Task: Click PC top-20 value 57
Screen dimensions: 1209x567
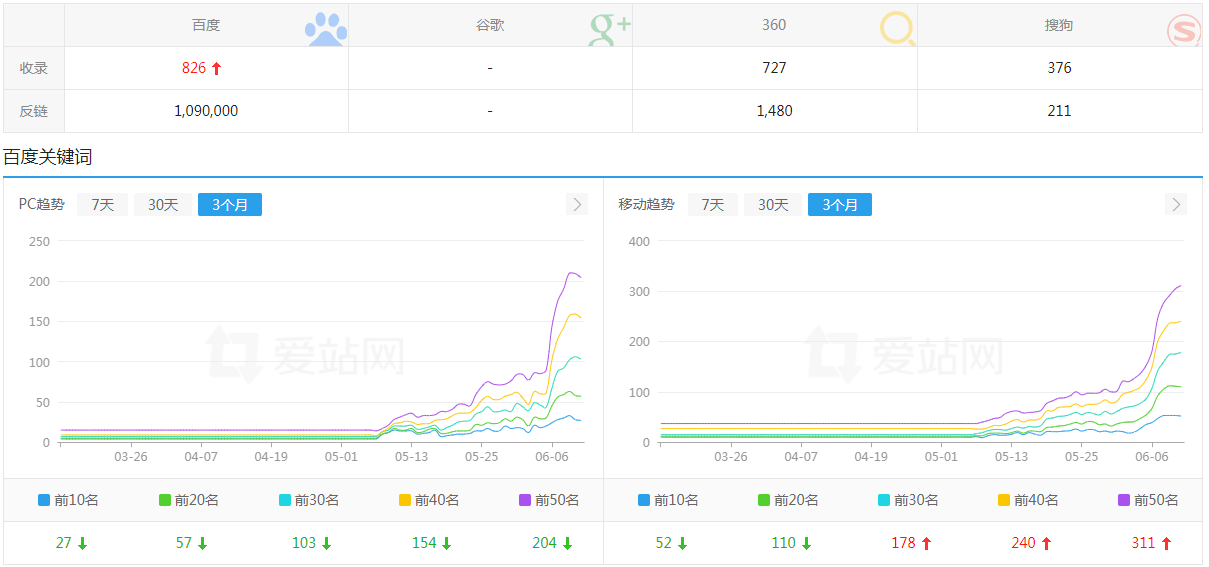Action: click(x=184, y=543)
